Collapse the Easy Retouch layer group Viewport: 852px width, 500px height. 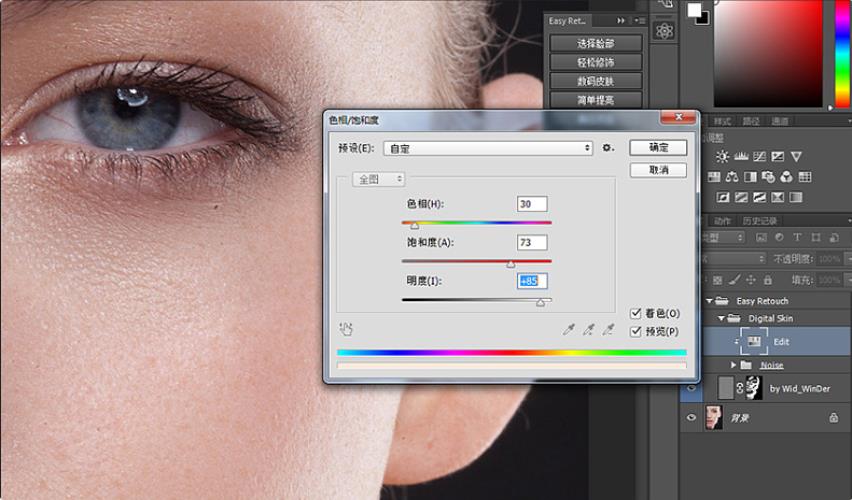pyautogui.click(x=709, y=301)
